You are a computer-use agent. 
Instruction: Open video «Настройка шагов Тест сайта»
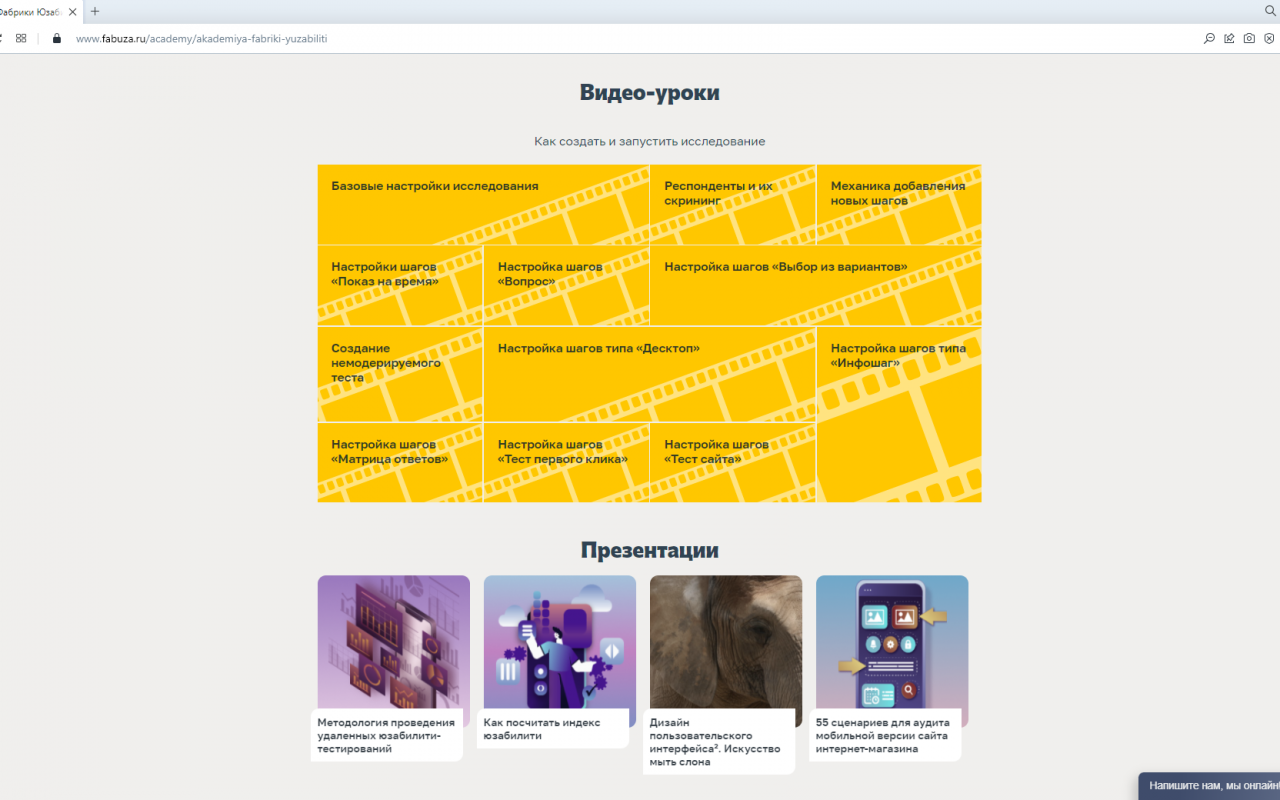point(733,462)
